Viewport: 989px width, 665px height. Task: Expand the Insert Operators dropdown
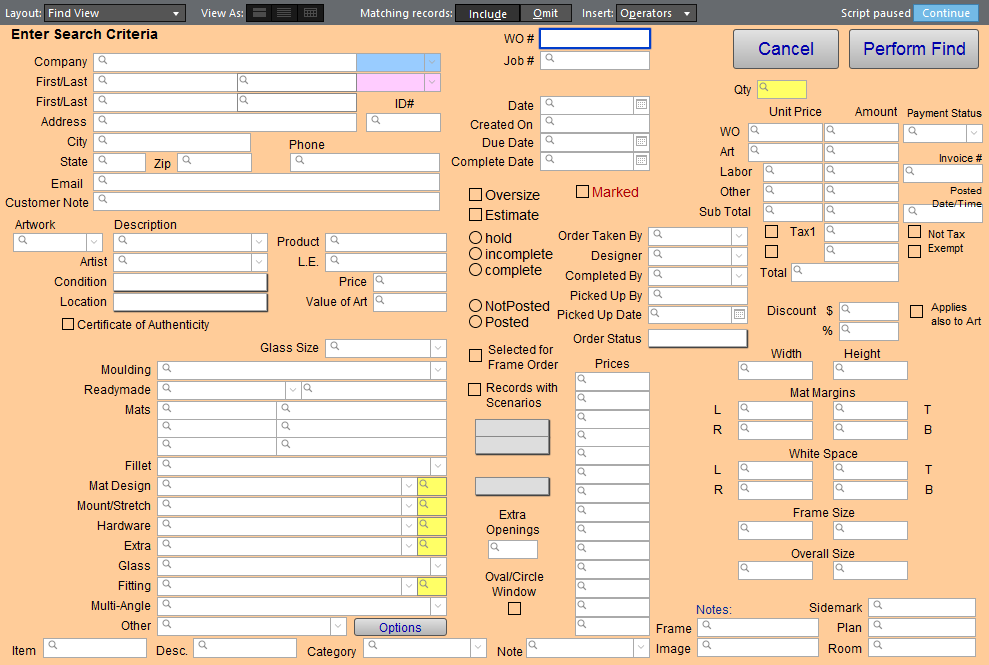click(x=657, y=13)
